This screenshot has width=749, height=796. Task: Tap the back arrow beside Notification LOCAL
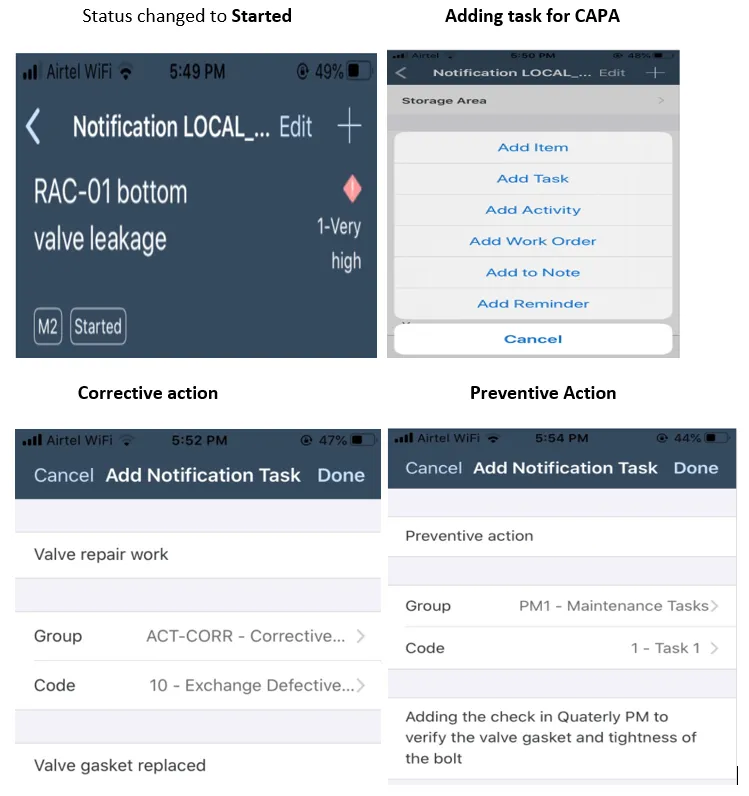tap(34, 127)
